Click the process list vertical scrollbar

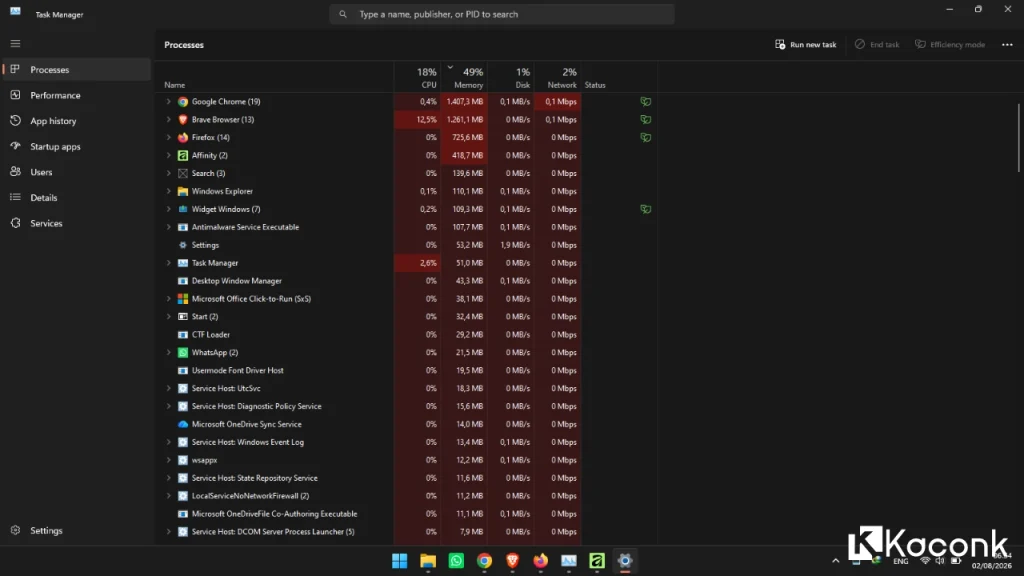[x=1018, y=137]
